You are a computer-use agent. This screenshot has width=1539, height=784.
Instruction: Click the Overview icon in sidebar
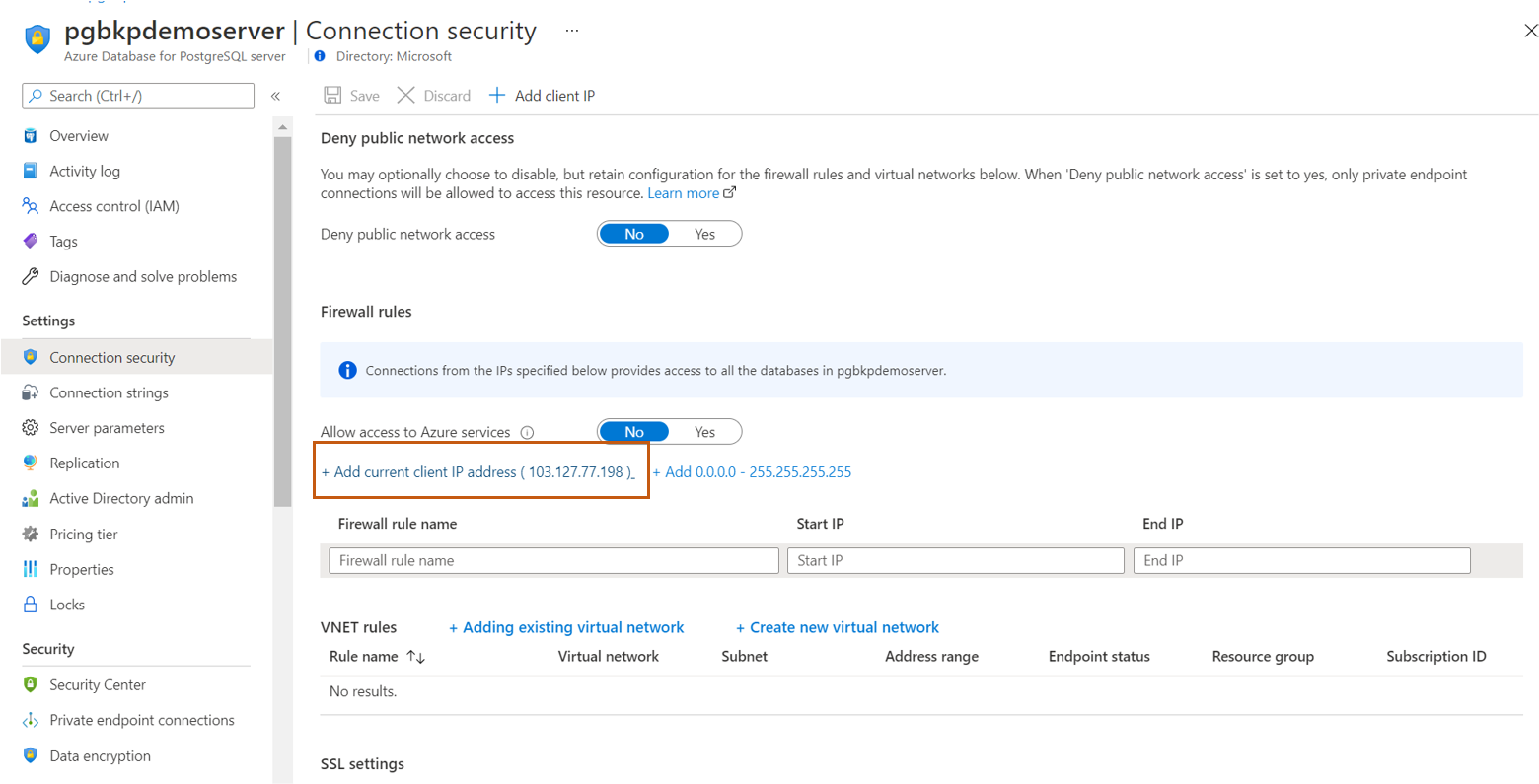click(31, 136)
